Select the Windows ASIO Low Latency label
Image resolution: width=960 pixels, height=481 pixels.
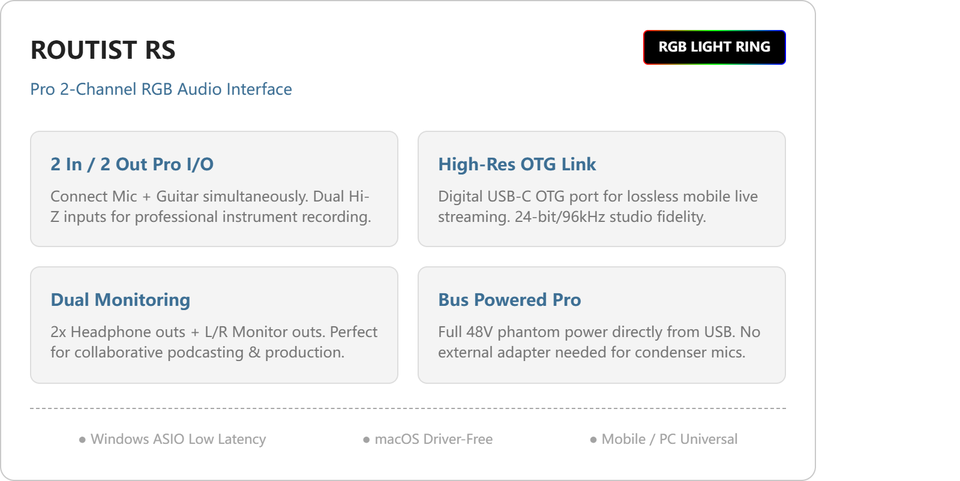pos(178,439)
